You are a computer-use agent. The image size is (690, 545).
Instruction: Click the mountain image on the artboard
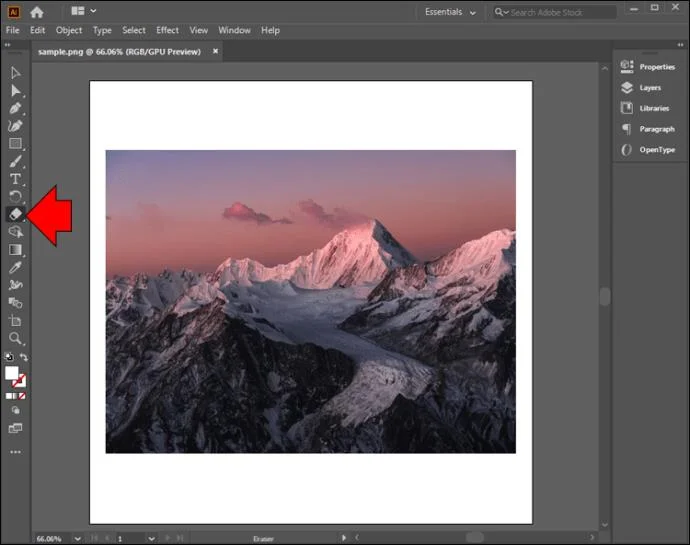(311, 302)
